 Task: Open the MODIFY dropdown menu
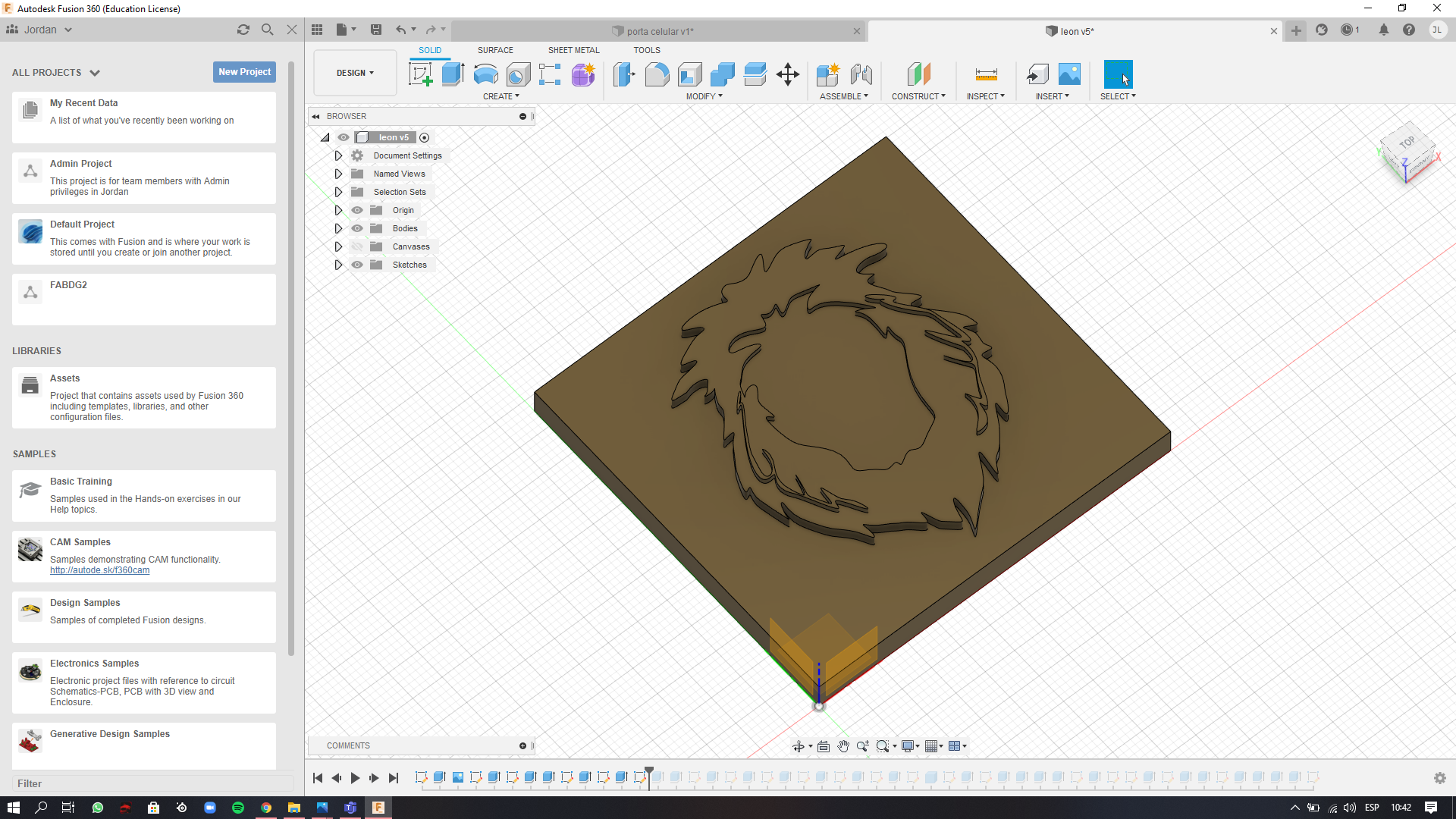pyautogui.click(x=704, y=96)
